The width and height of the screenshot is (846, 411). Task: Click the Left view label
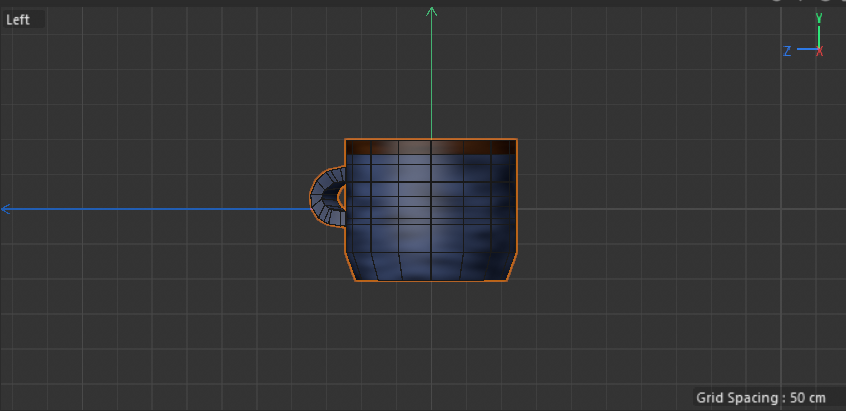click(x=18, y=19)
